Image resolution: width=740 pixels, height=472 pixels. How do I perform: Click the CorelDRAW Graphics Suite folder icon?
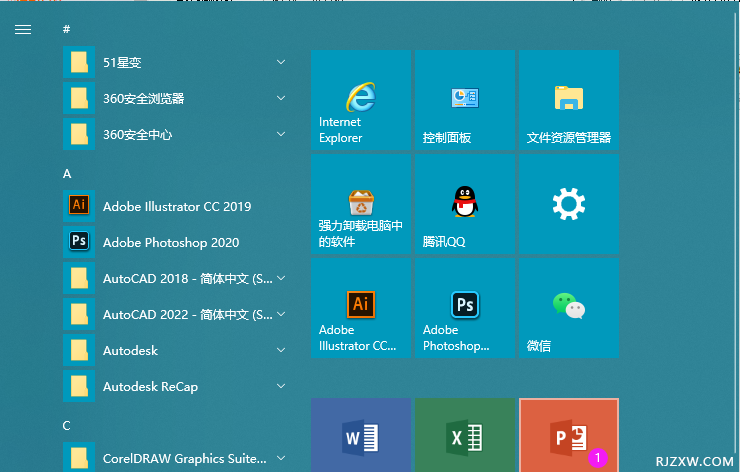[x=79, y=457]
